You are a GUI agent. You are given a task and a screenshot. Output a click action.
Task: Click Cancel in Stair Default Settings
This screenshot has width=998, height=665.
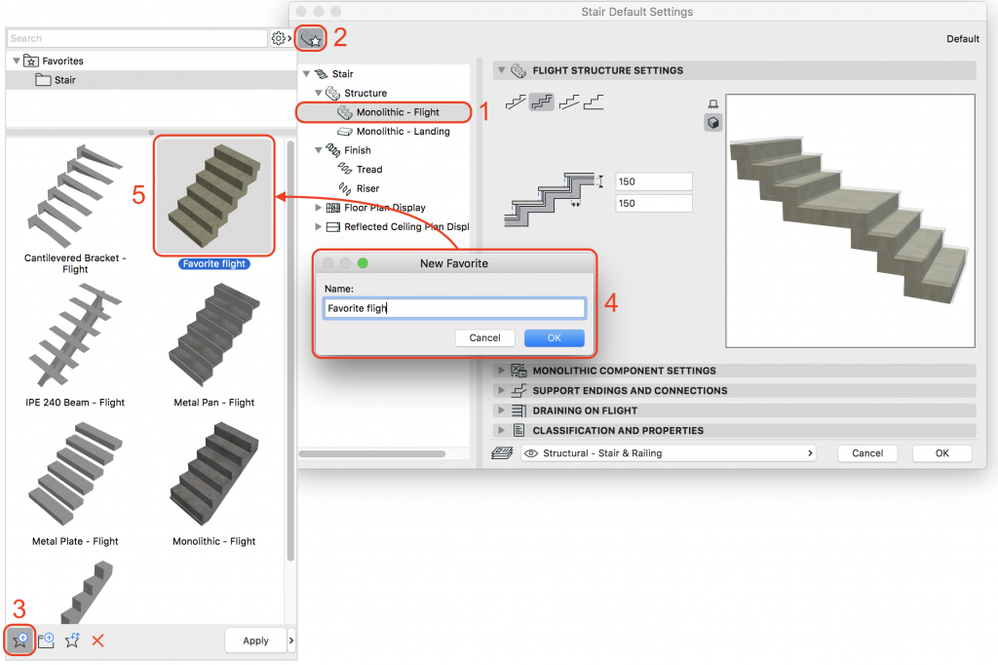[867, 453]
